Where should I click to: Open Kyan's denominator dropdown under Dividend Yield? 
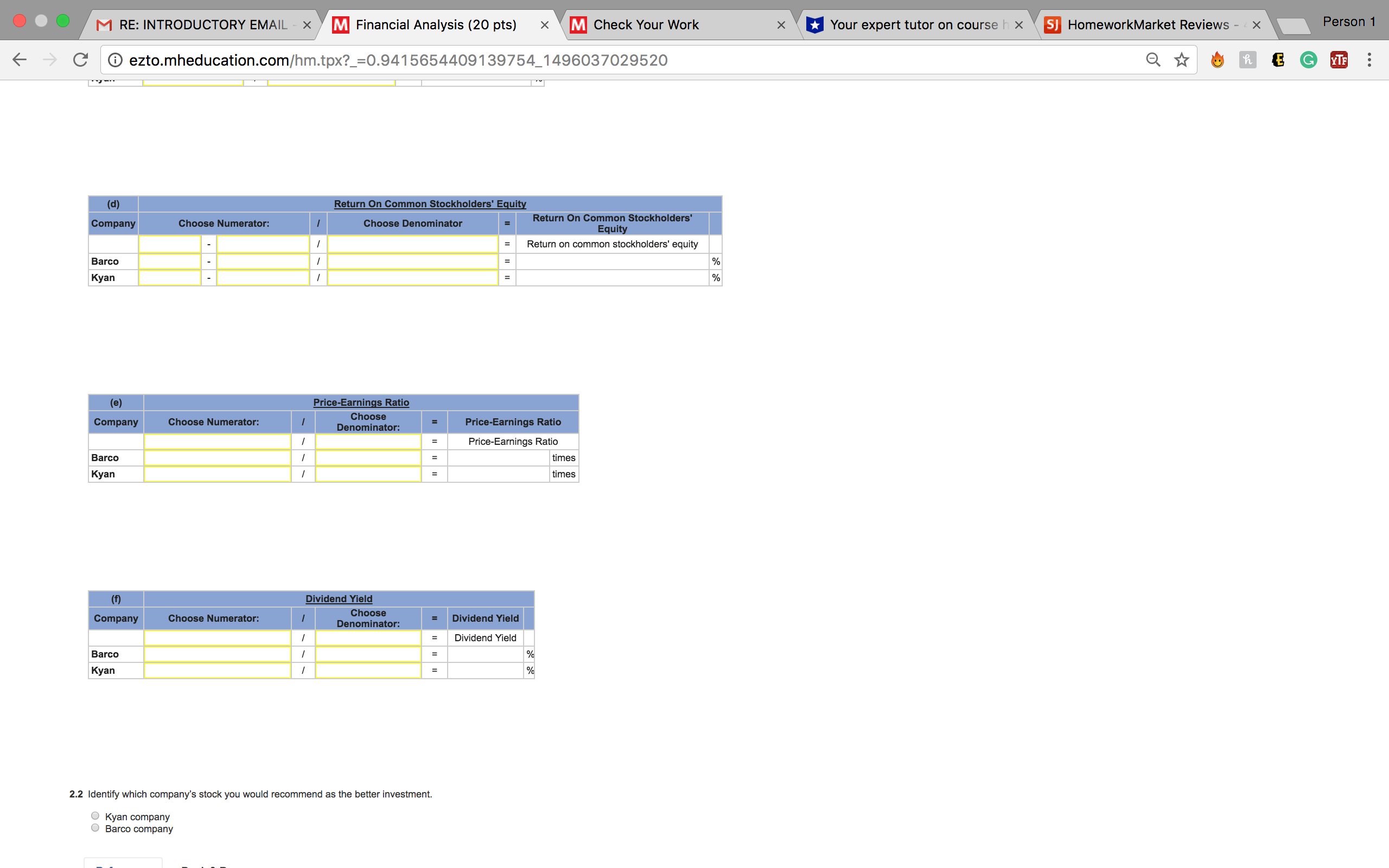tap(368, 670)
